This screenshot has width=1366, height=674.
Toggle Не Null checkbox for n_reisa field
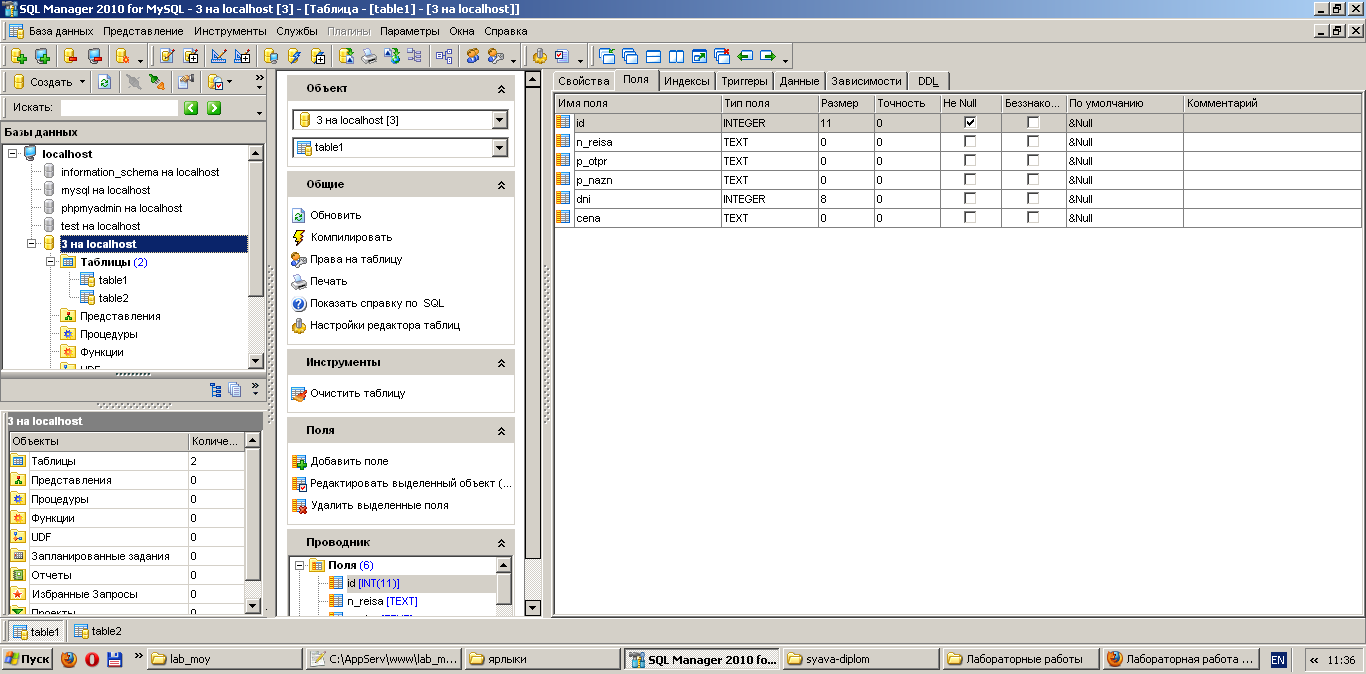[970, 142]
